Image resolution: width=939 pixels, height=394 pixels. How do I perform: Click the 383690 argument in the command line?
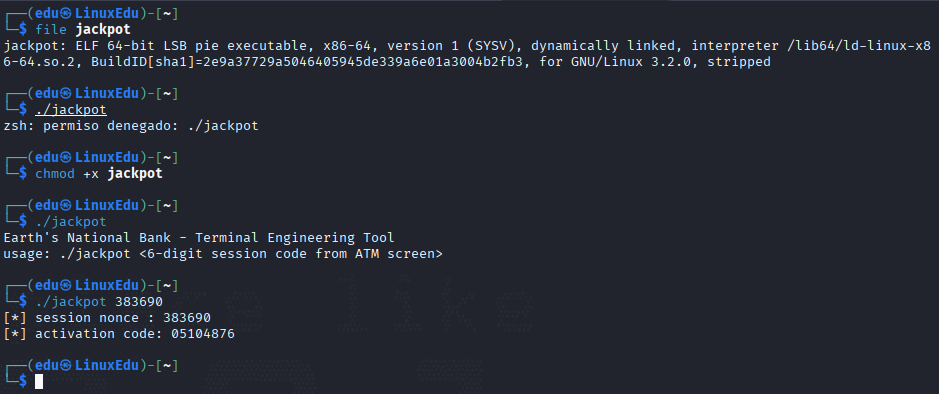[138, 302]
